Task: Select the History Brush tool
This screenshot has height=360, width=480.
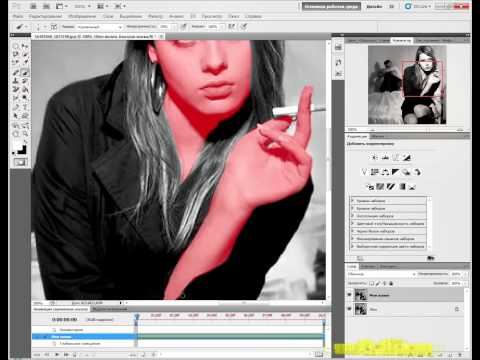Action: click(x=25, y=81)
